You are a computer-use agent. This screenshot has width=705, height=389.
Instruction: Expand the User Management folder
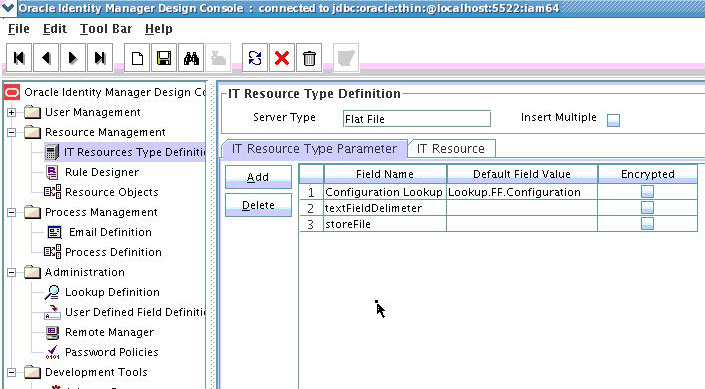[x=12, y=112]
